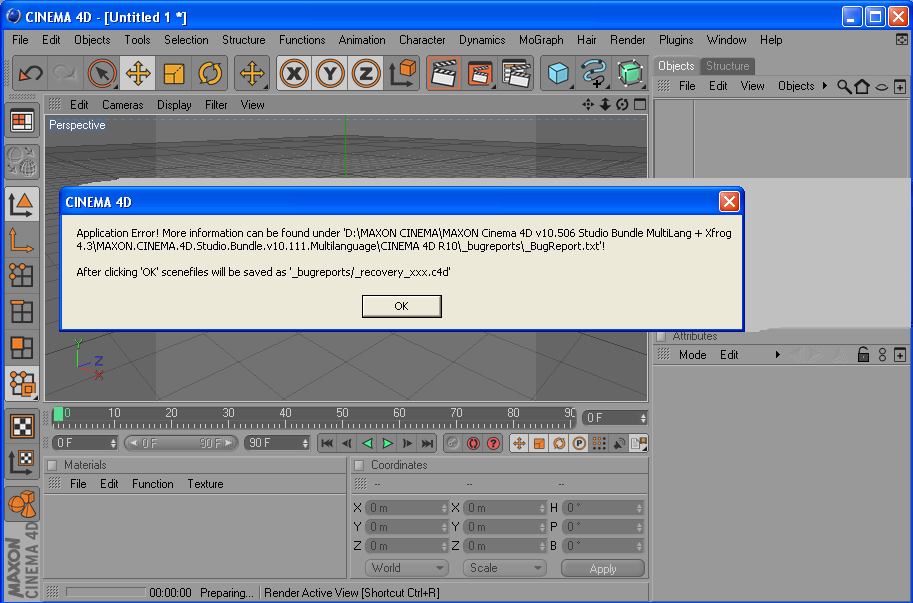Toggle Z axis lock
Screen dimensions: 913x603
pyautogui.click(x=366, y=73)
